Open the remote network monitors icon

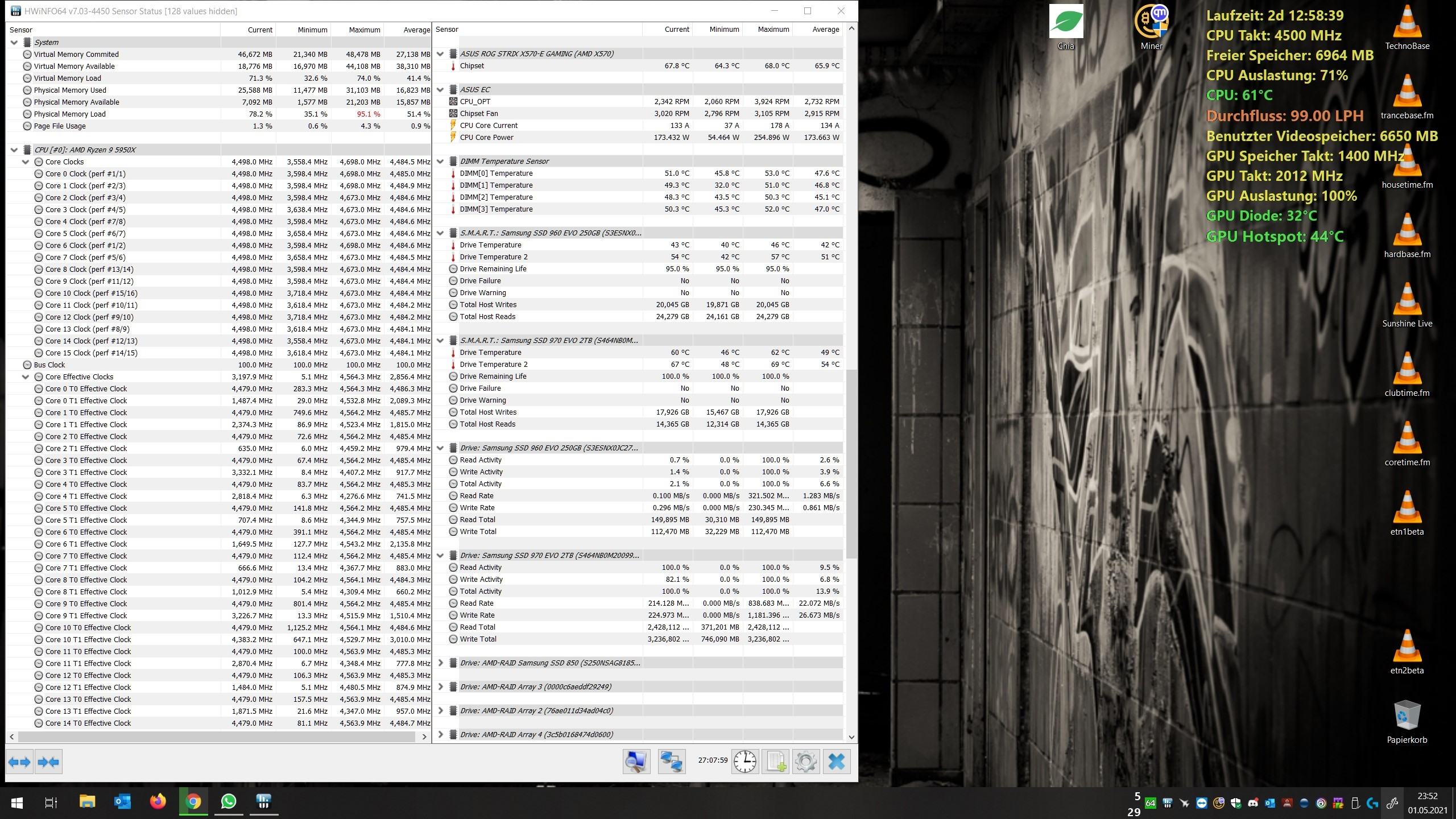point(671,761)
